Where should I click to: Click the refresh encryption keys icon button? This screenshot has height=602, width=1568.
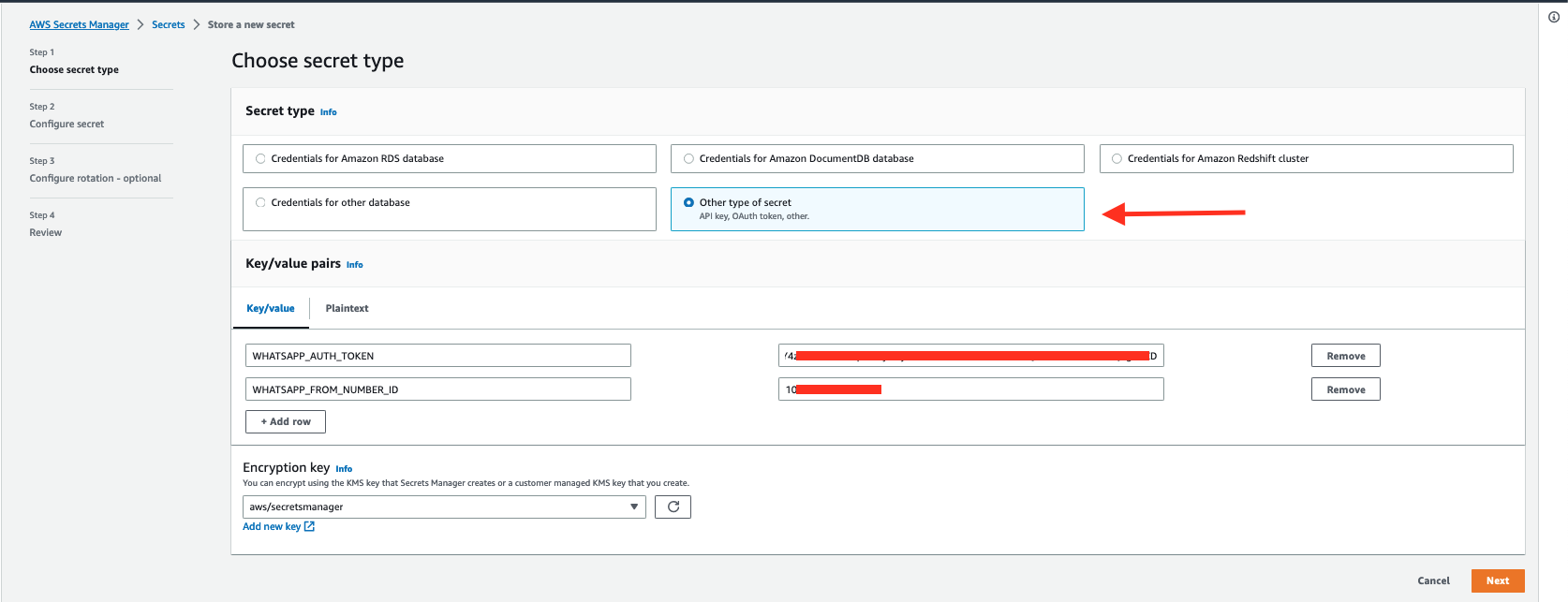point(673,507)
